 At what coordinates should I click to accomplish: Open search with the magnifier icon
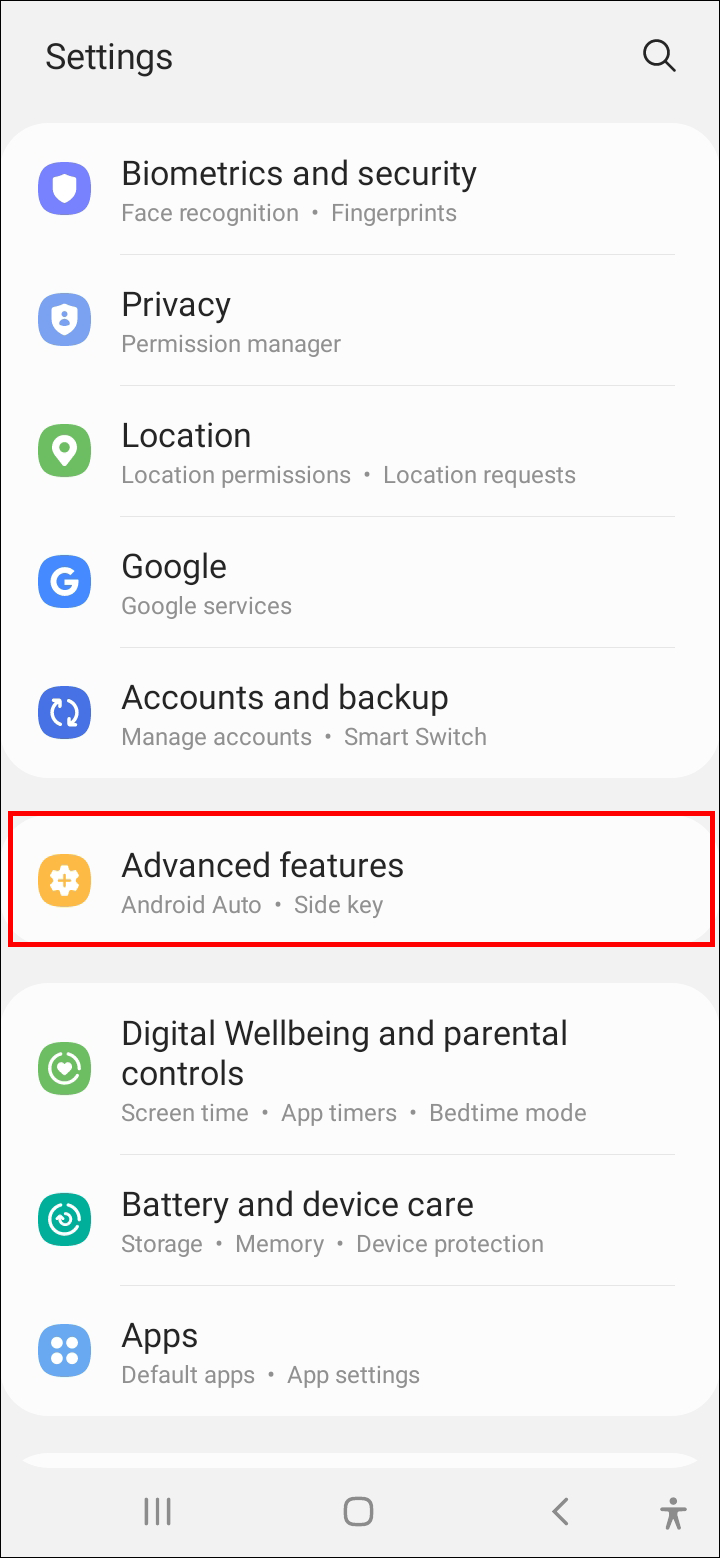[659, 56]
